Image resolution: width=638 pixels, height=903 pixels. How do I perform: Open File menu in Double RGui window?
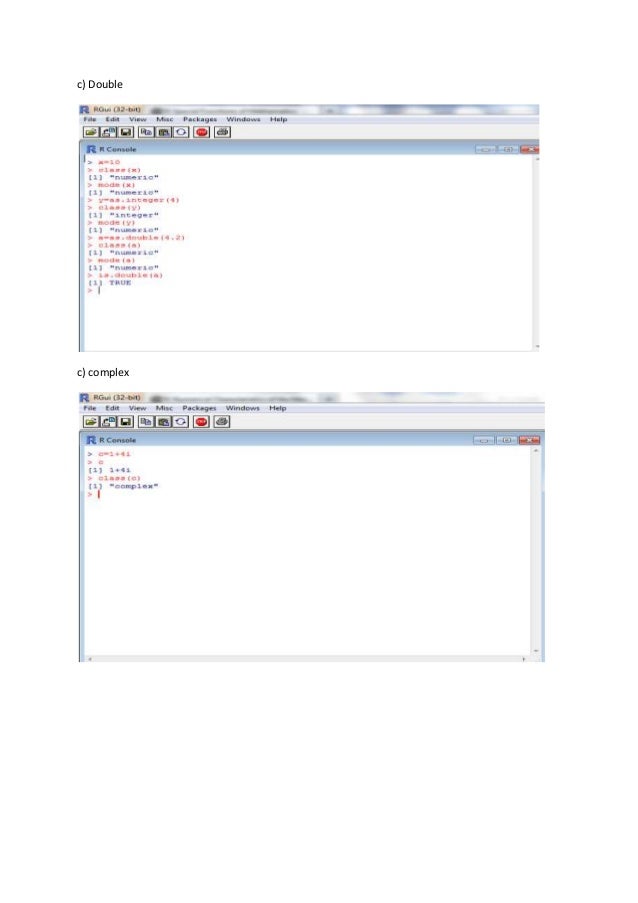(90, 119)
